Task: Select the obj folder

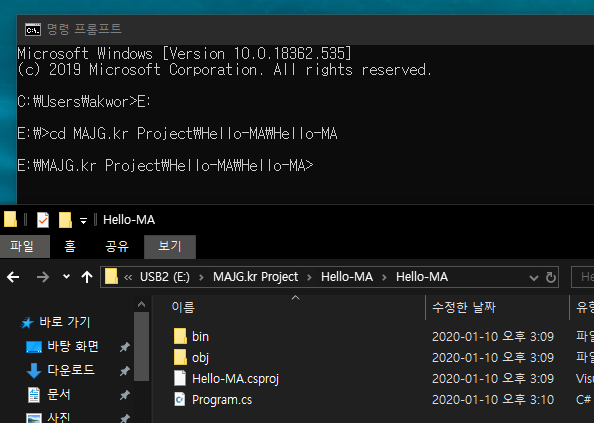Action: (x=200, y=357)
